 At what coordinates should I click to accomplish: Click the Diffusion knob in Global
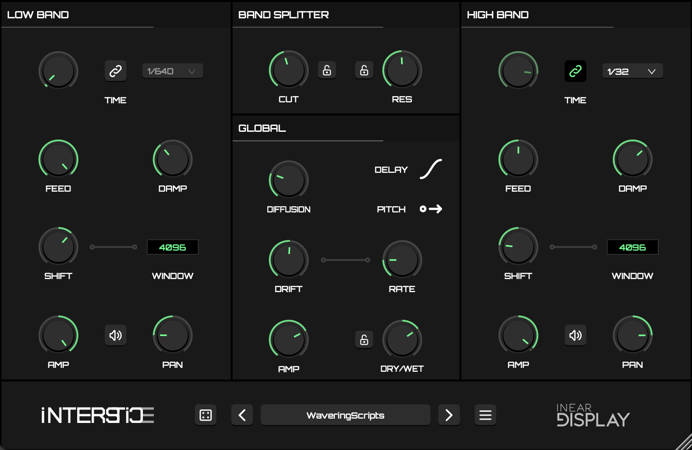(288, 180)
